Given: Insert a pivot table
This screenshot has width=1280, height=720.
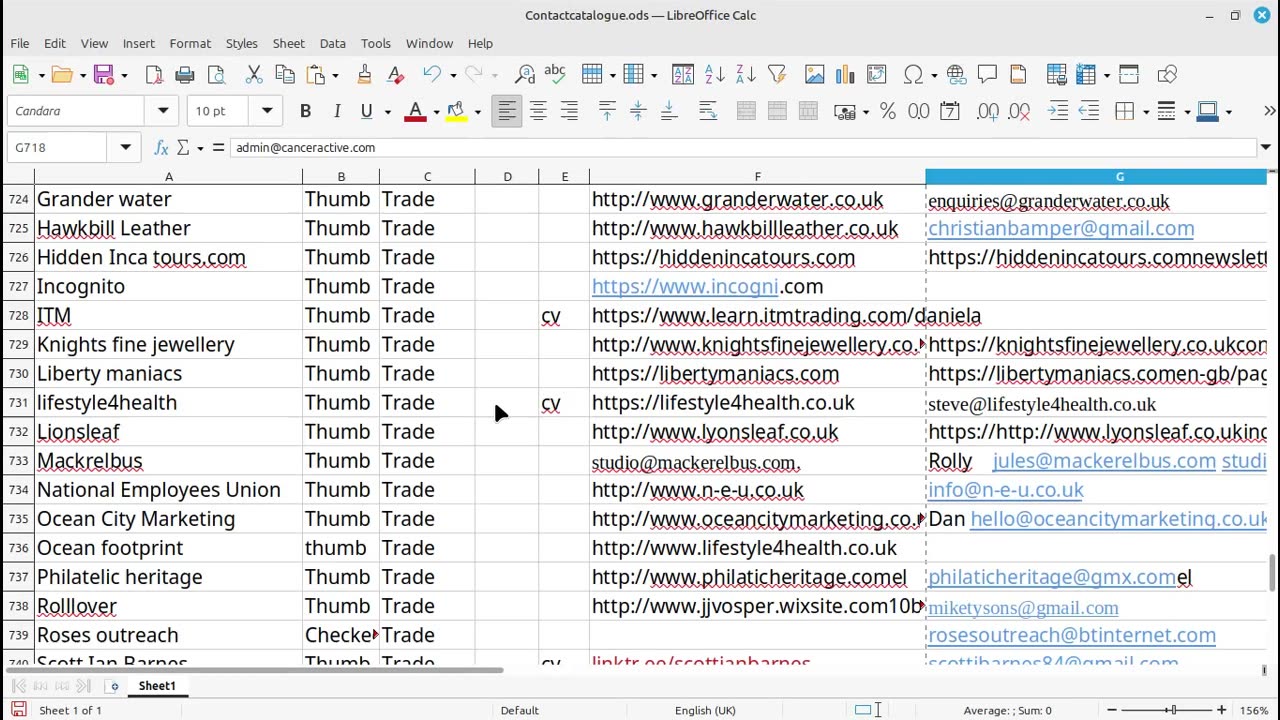Looking at the screenshot, I should tap(877, 75).
